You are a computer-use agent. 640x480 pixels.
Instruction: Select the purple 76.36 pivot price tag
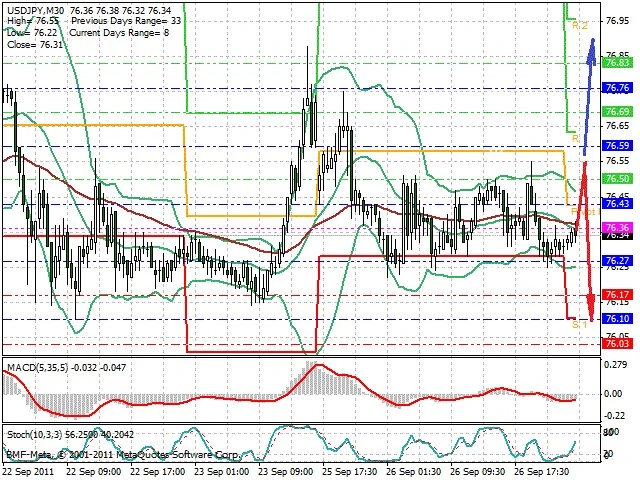click(x=616, y=228)
